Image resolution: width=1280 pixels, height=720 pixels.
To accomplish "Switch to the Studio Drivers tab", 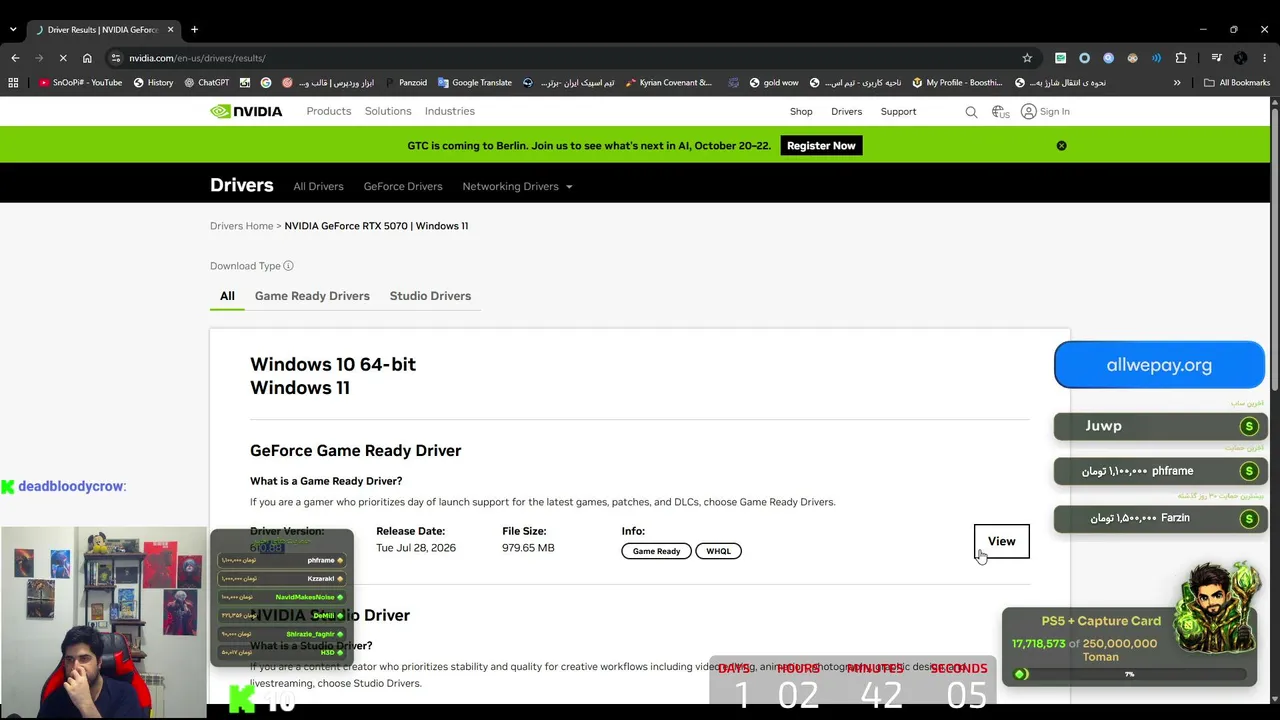I will click(x=430, y=296).
